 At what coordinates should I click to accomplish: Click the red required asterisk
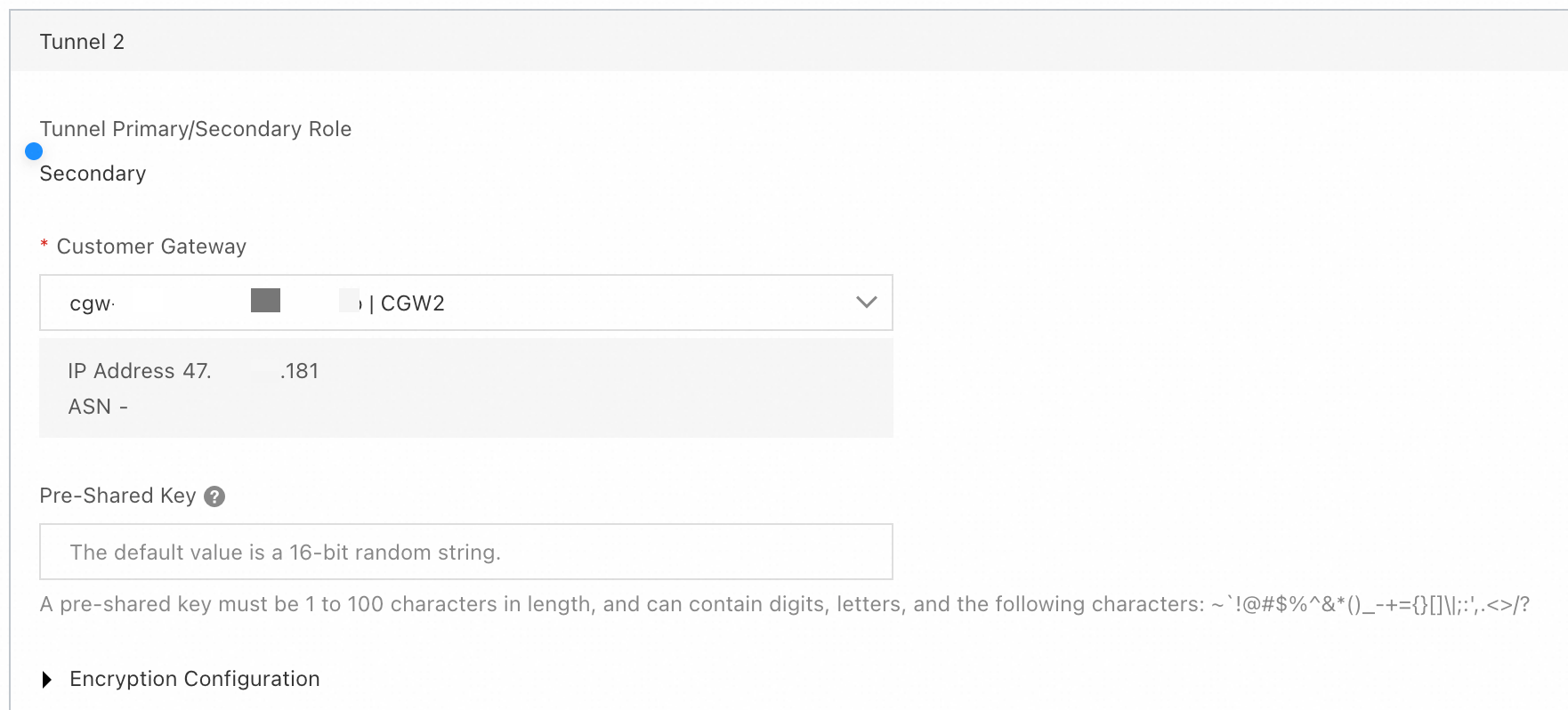tap(44, 246)
